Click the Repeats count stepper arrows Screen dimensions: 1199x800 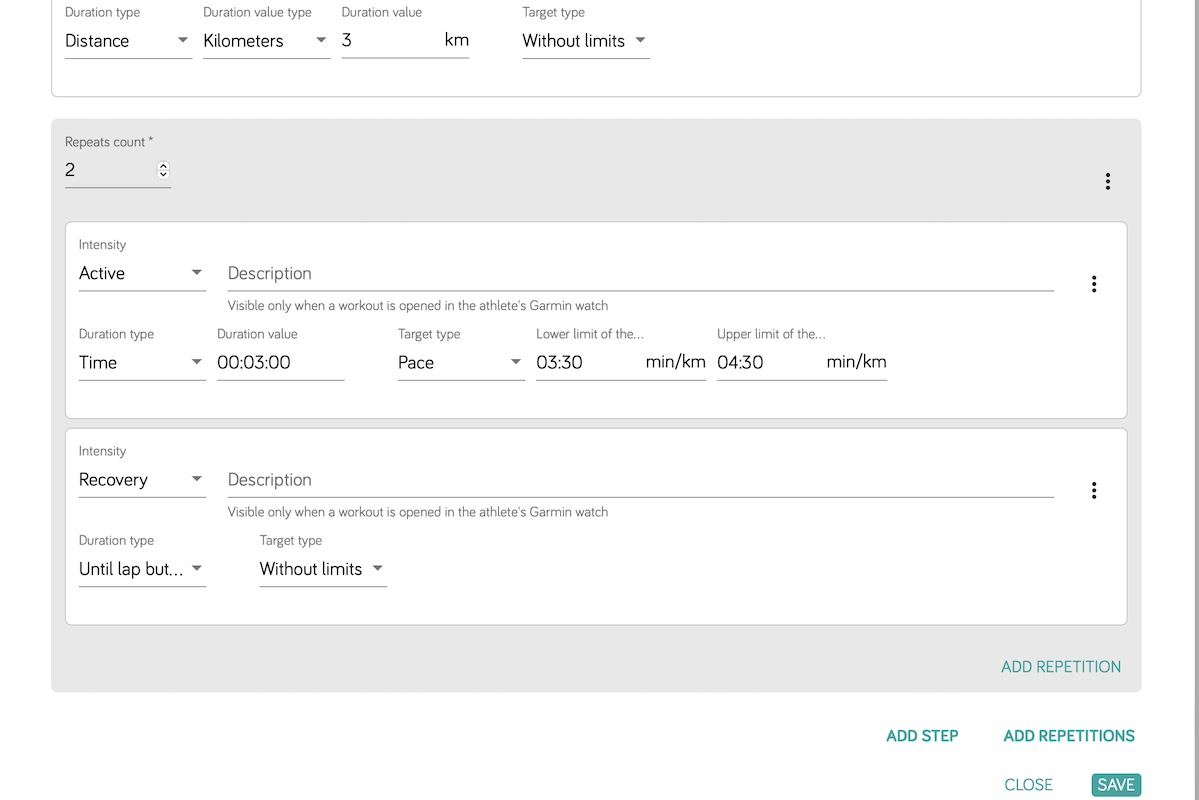pos(164,170)
